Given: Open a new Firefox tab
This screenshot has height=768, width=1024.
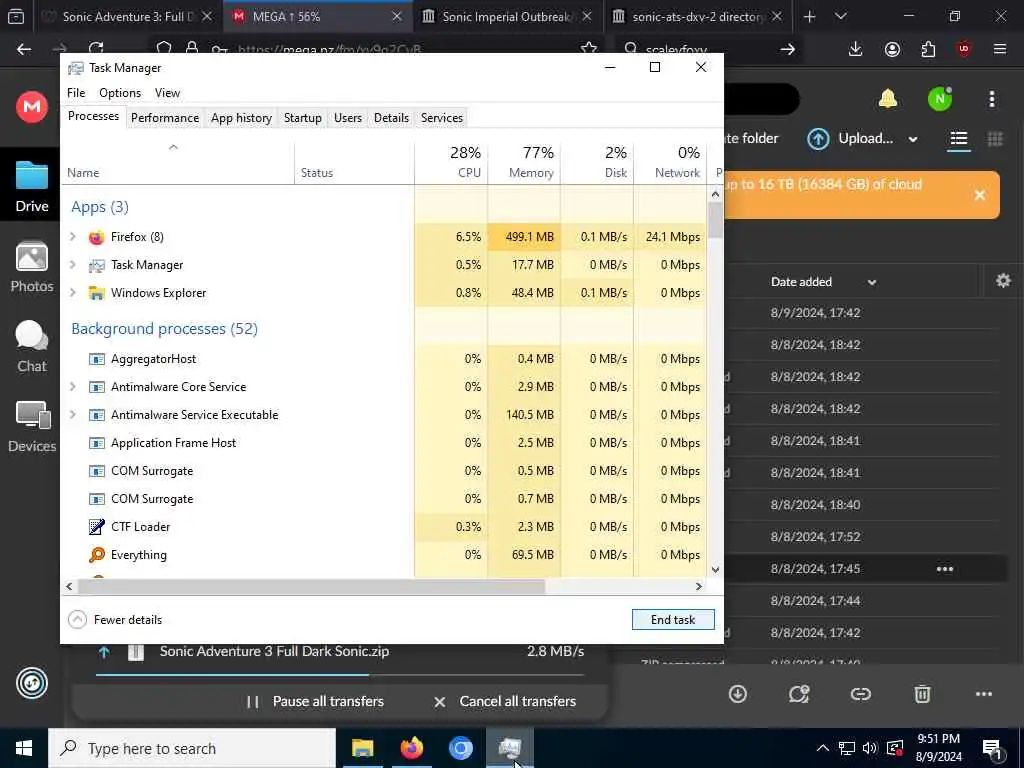Looking at the screenshot, I should tap(809, 16).
